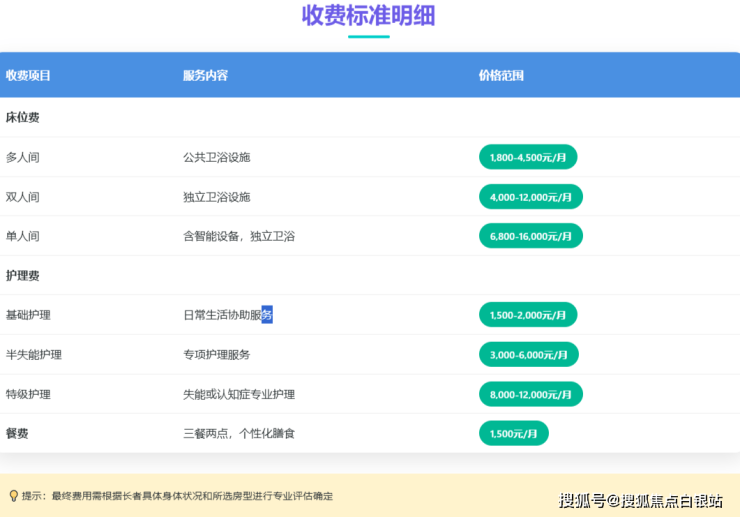Click the 收费项目 column header
Image resolution: width=740 pixels, height=517 pixels.
tap(28, 75)
